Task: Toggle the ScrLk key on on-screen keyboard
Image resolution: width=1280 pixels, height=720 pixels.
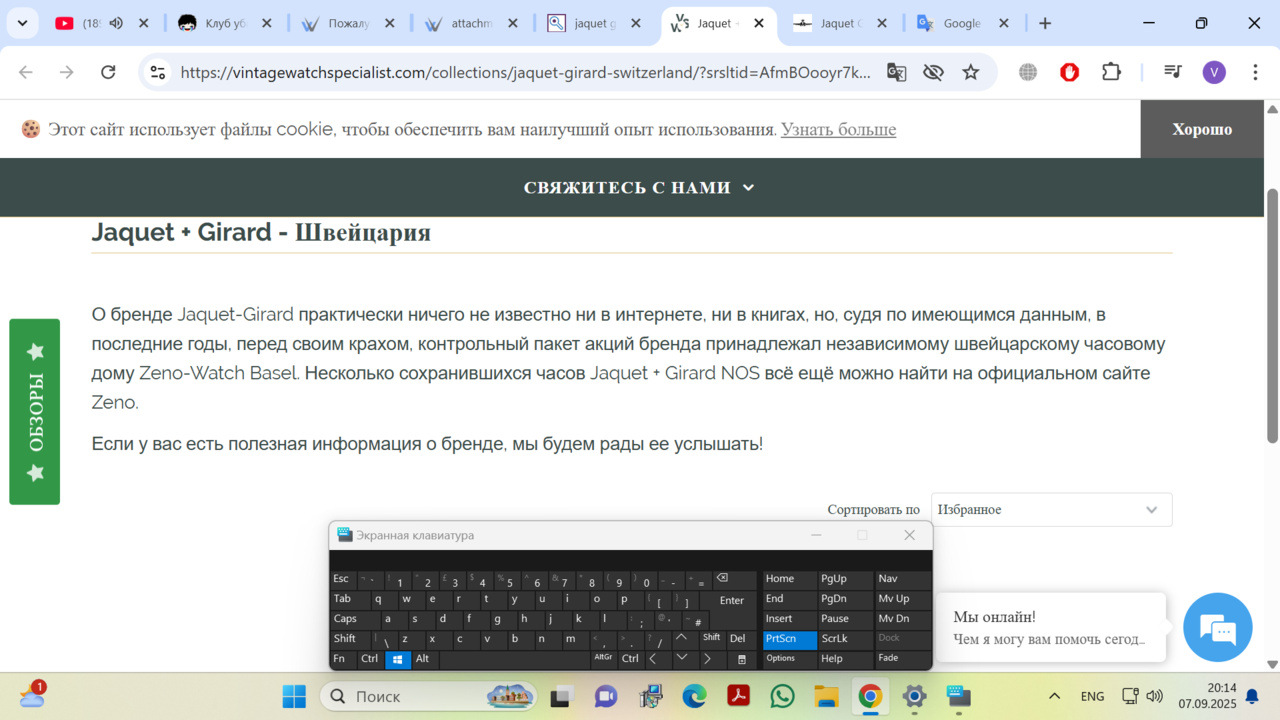Action: tap(834, 639)
